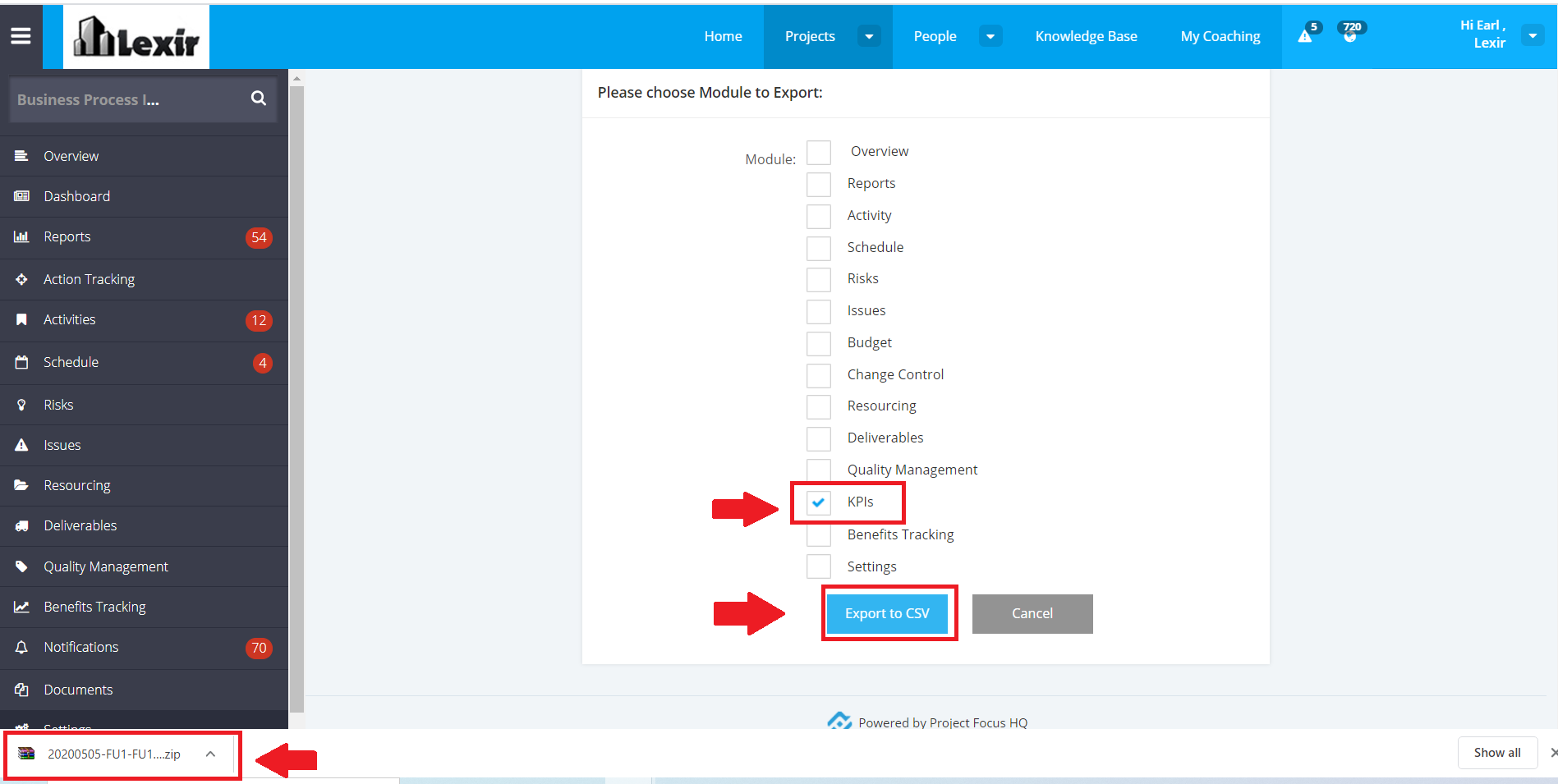The height and width of the screenshot is (784, 1558).
Task: Open the hamburger menu icon
Action: [21, 36]
